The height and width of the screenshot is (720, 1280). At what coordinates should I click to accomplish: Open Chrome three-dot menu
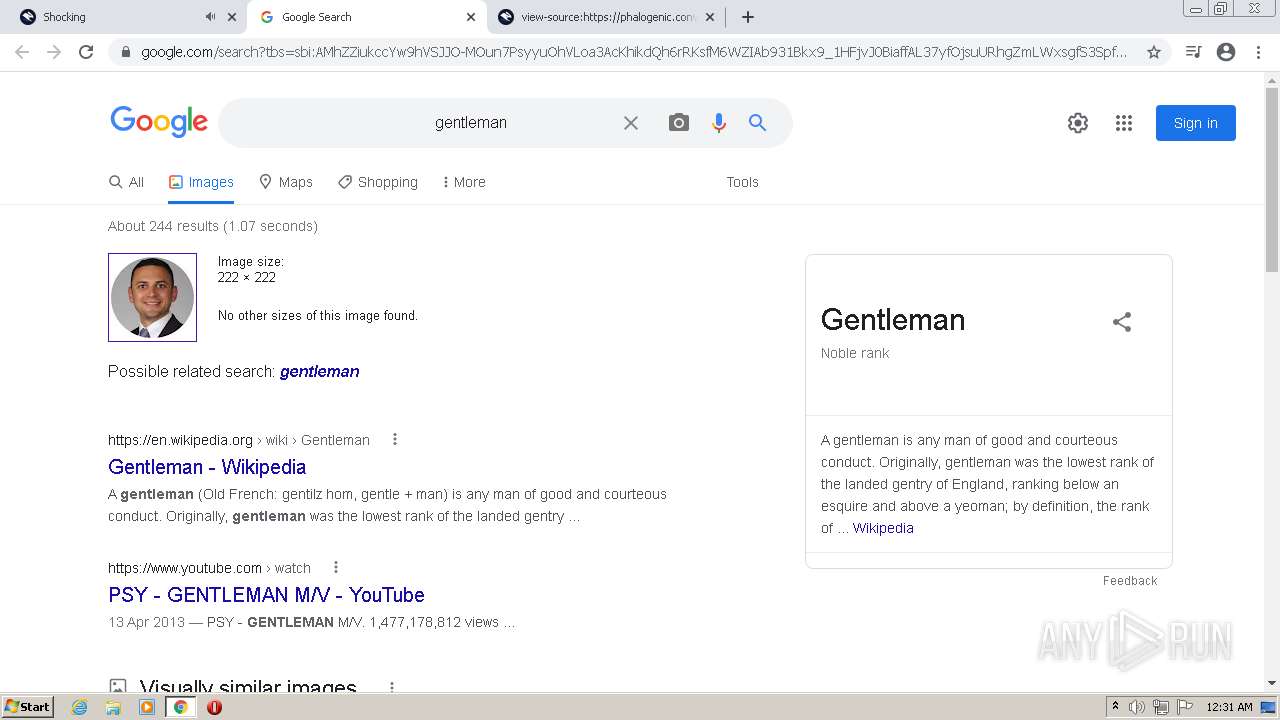click(x=1258, y=52)
